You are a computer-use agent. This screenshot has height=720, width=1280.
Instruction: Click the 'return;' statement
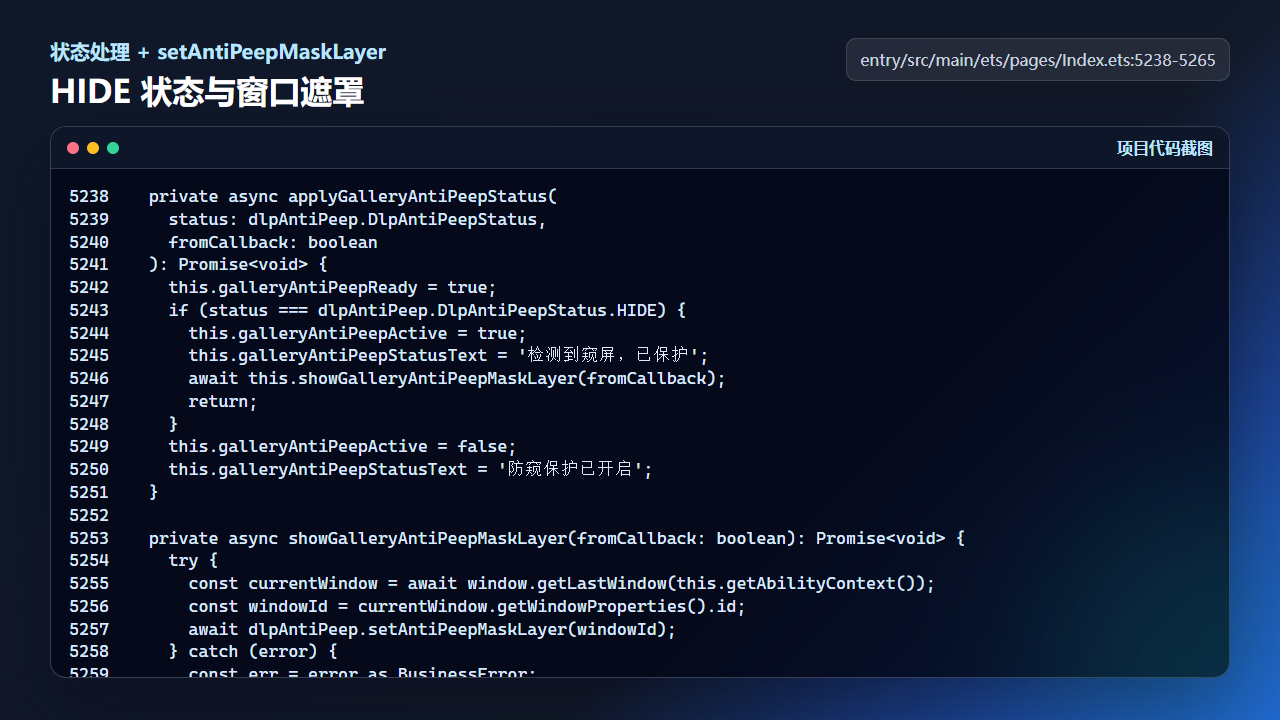click(223, 401)
